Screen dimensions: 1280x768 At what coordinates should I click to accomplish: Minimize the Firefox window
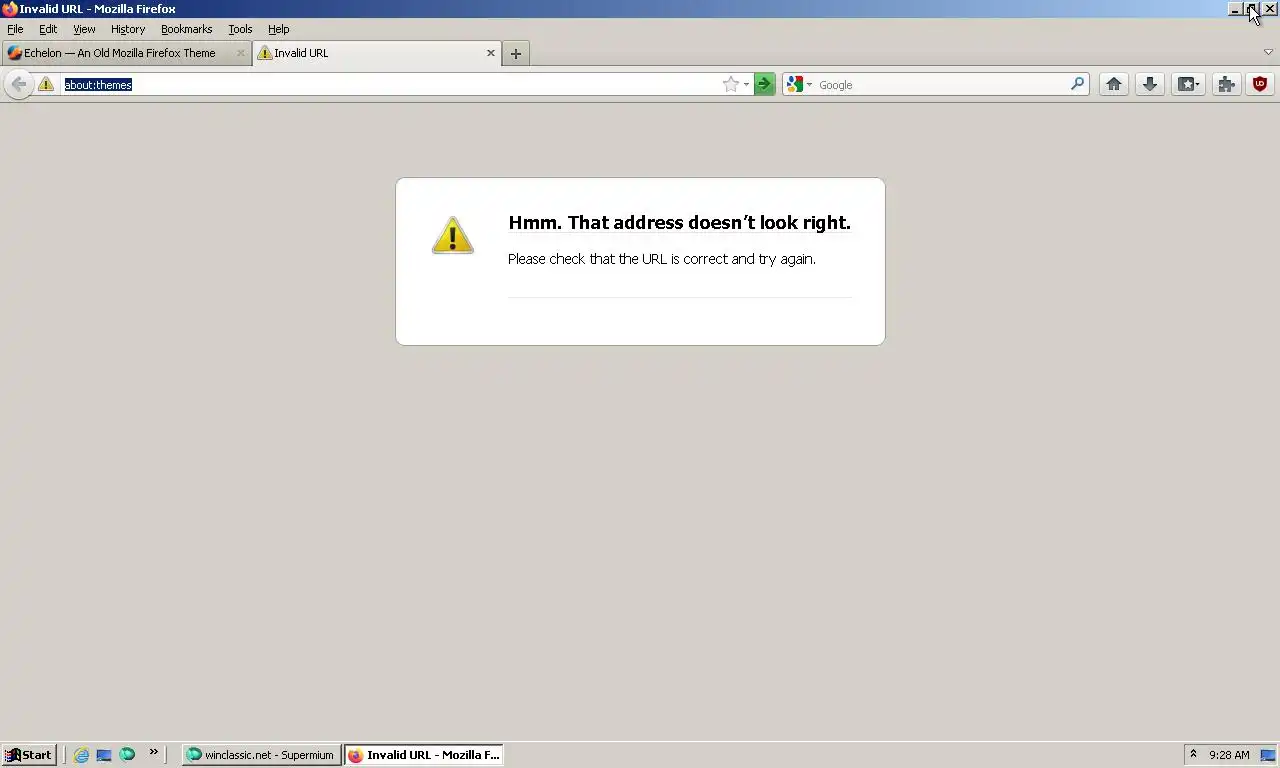click(1235, 9)
